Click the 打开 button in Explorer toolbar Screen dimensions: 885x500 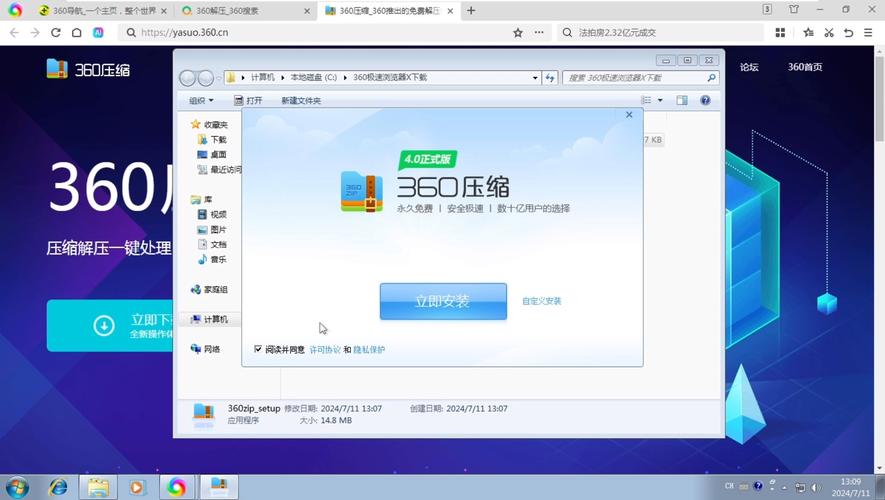[x=248, y=100]
